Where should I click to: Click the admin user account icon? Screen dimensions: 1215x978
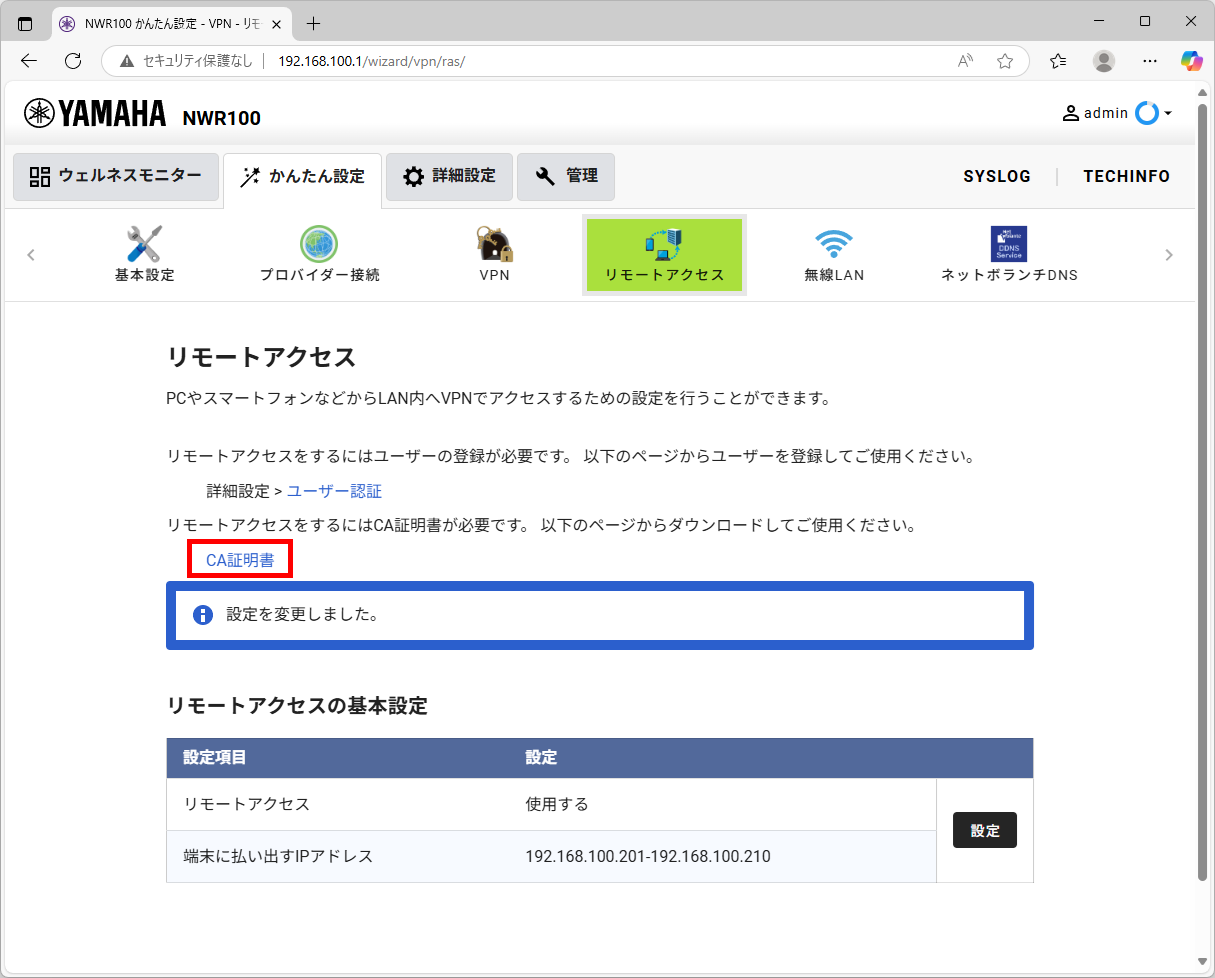tap(1069, 113)
